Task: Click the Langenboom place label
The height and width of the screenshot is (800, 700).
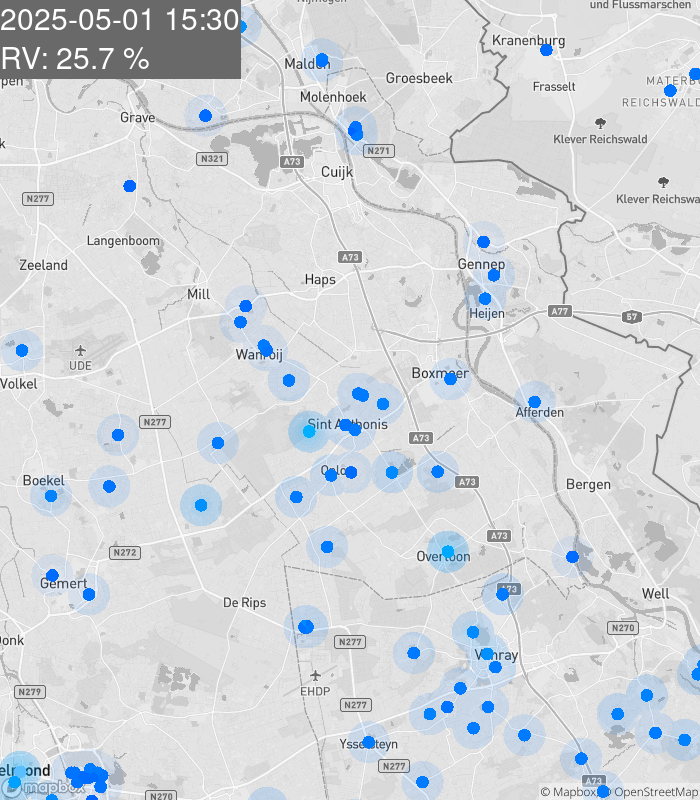Action: click(123, 241)
